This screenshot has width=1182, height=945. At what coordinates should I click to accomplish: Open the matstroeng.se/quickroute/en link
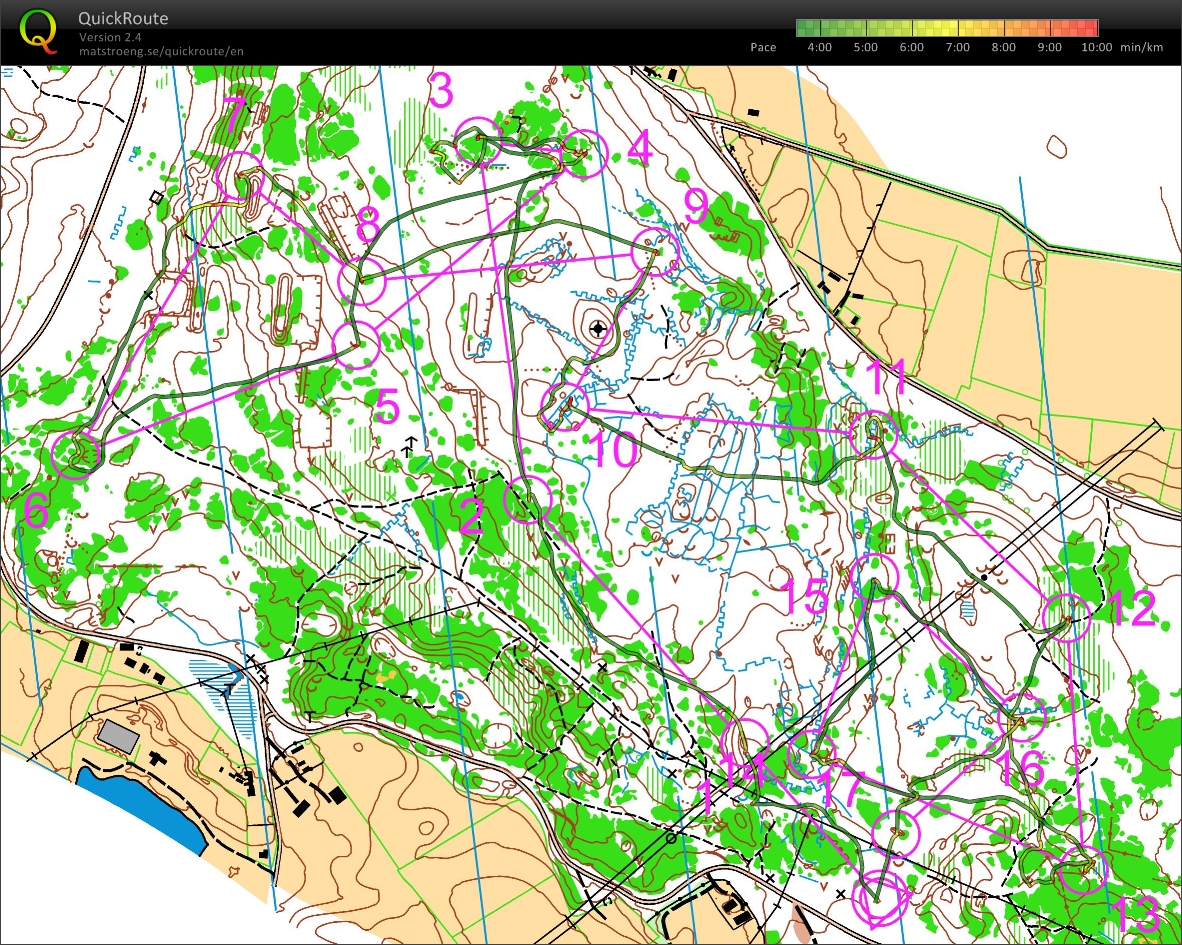tap(161, 51)
